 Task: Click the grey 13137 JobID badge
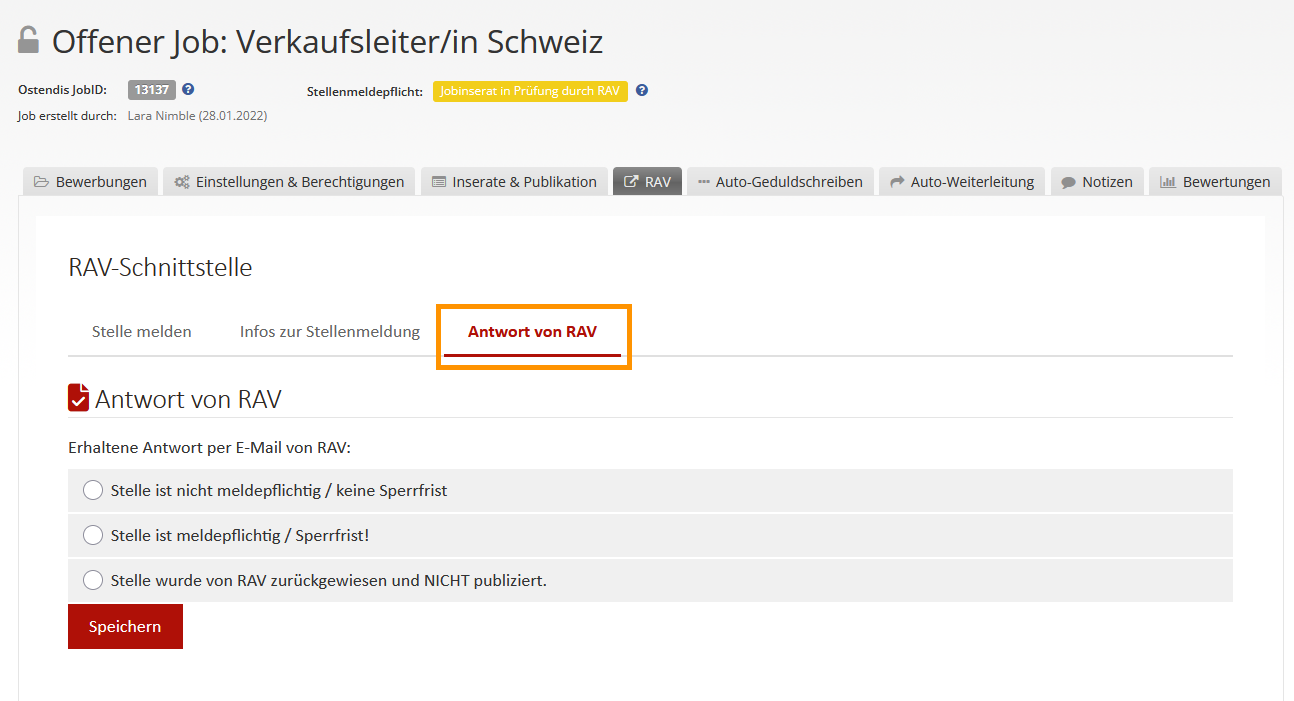[152, 90]
